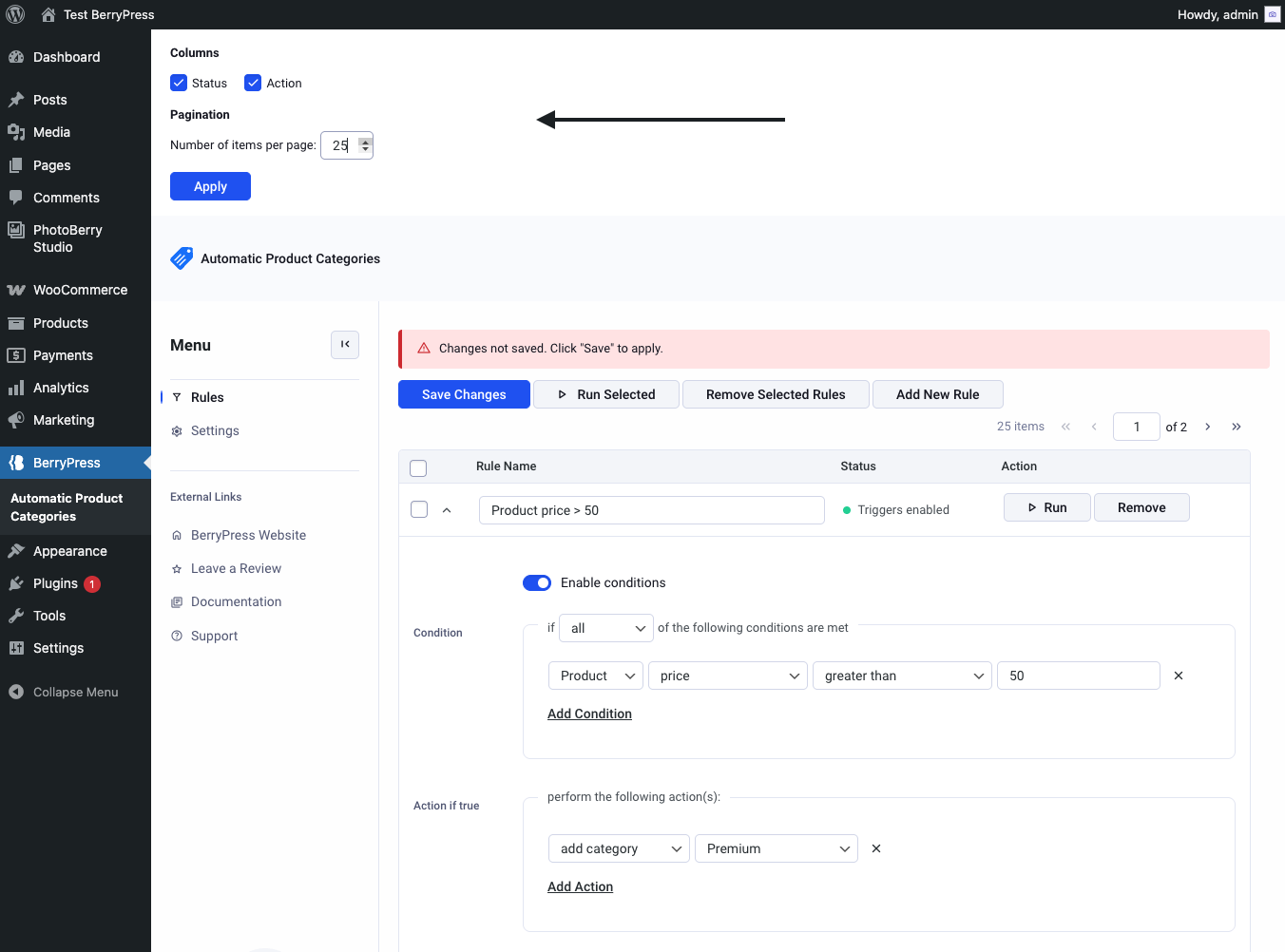Click the Marketing megaphone icon

pyautogui.click(x=16, y=420)
